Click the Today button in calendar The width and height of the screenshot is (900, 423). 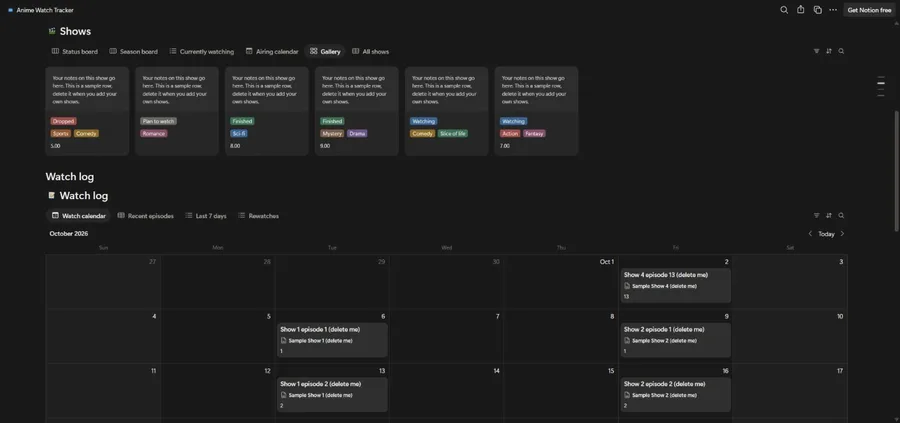[x=826, y=234]
